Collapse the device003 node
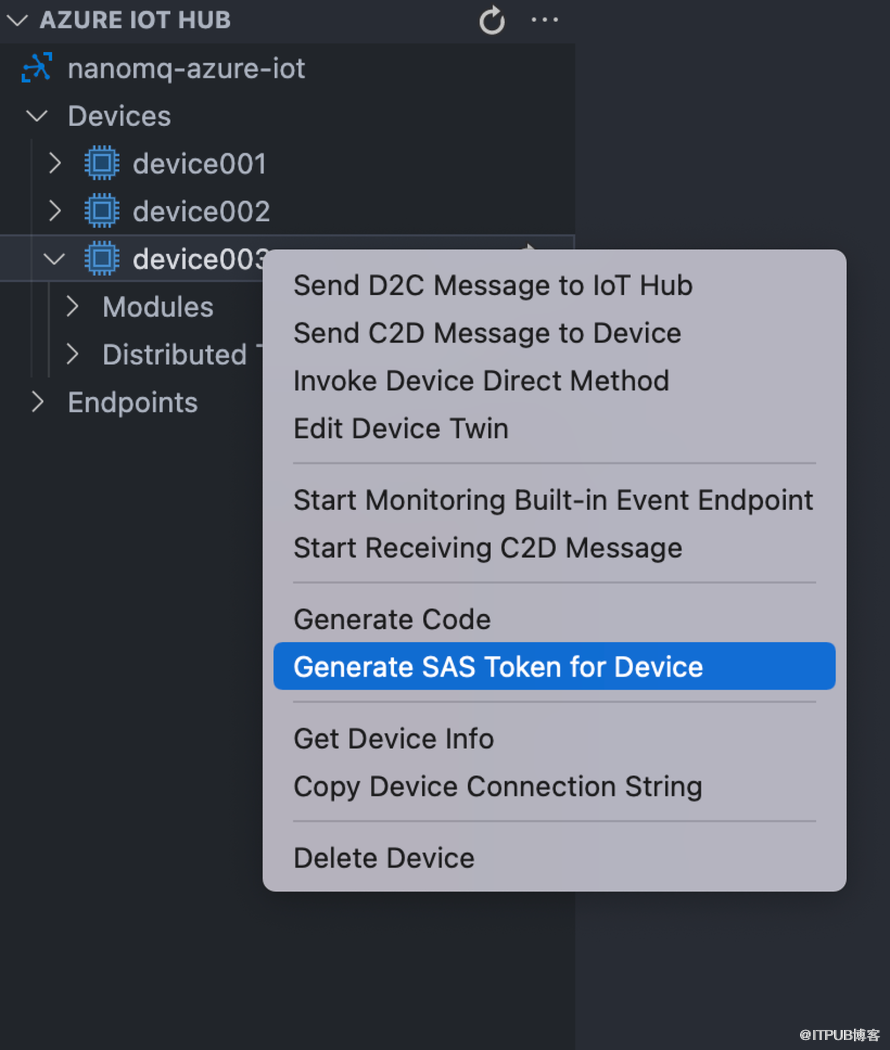890x1050 pixels. click(55, 259)
